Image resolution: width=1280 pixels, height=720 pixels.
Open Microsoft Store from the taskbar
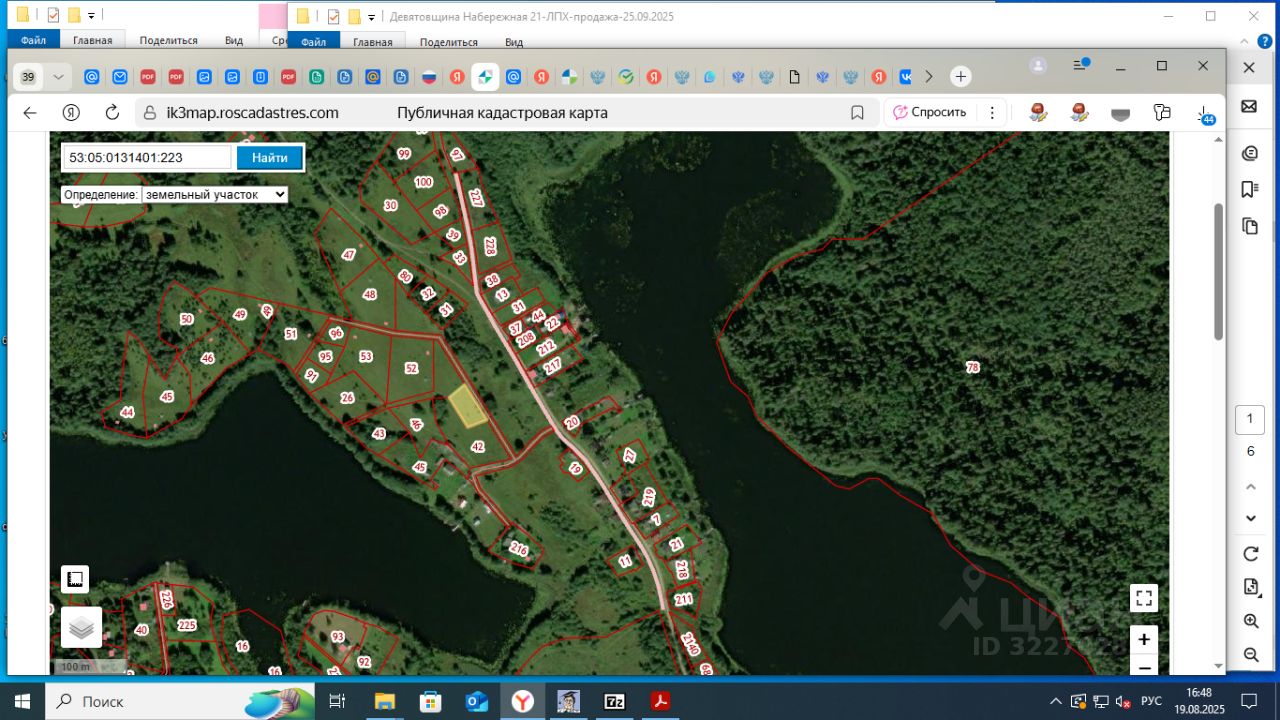pos(431,701)
